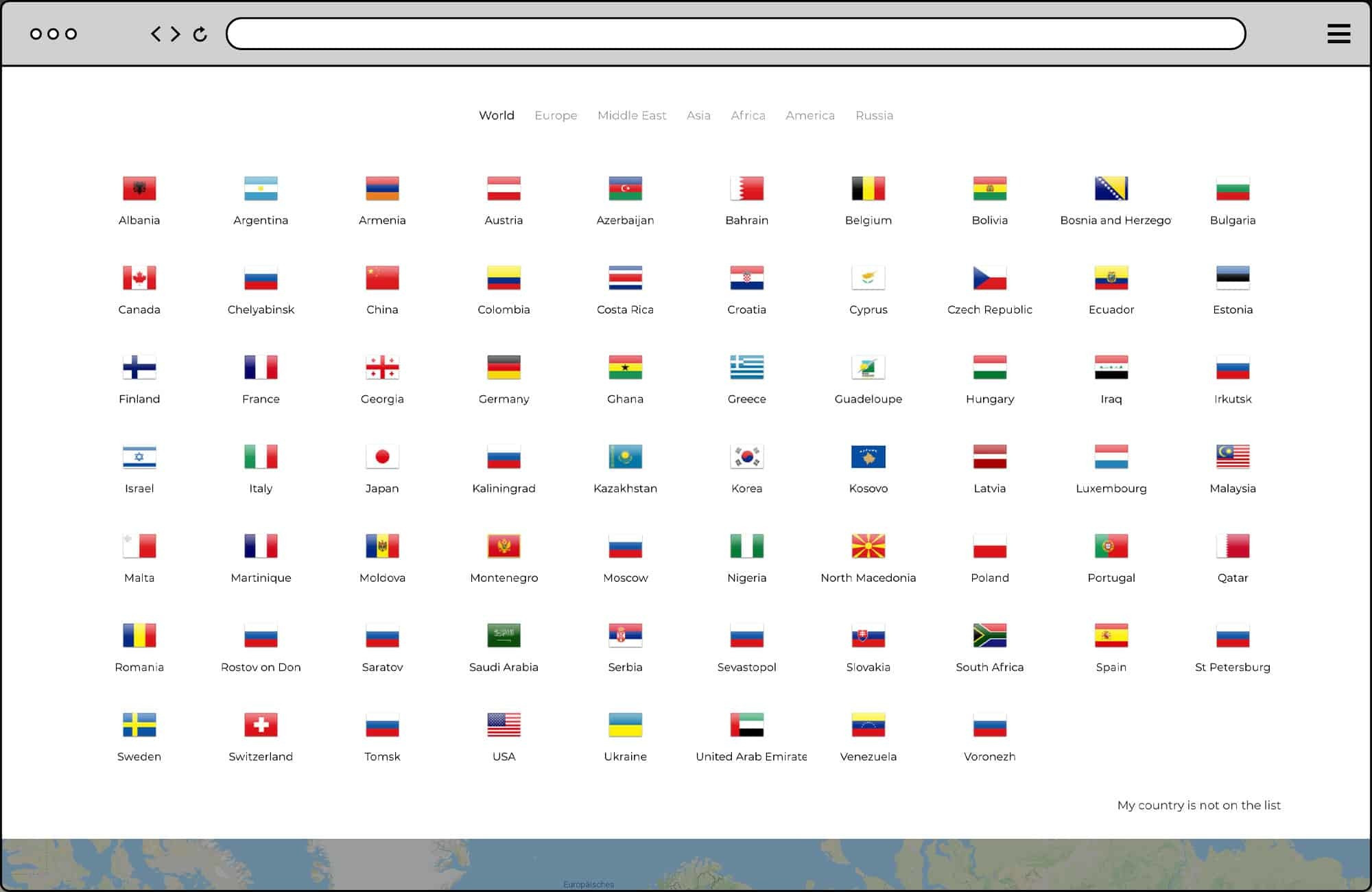Viewport: 1372px width, 892px height.
Task: Click the Germany country name
Action: coord(504,399)
